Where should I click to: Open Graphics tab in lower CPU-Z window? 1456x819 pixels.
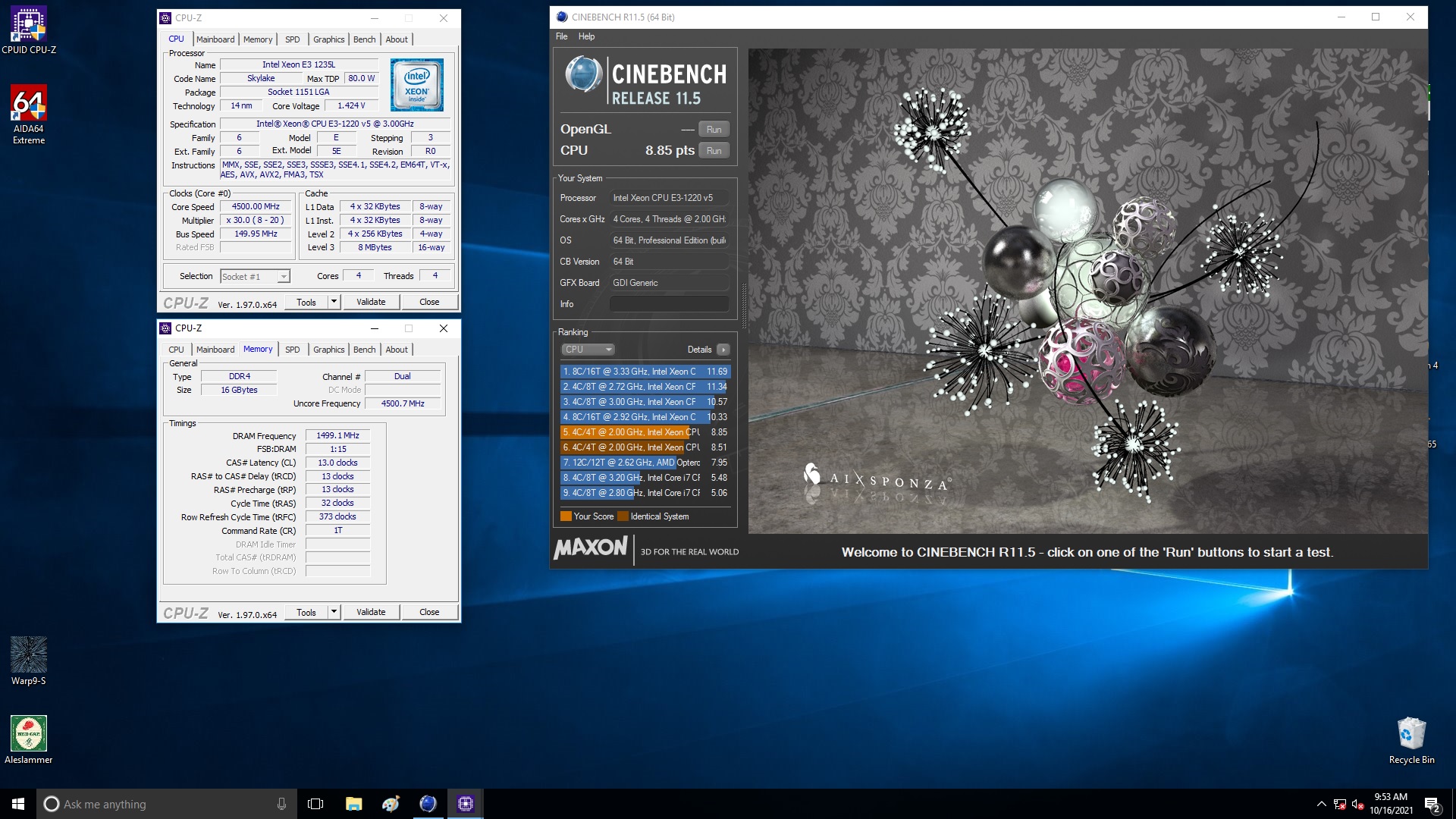(328, 350)
